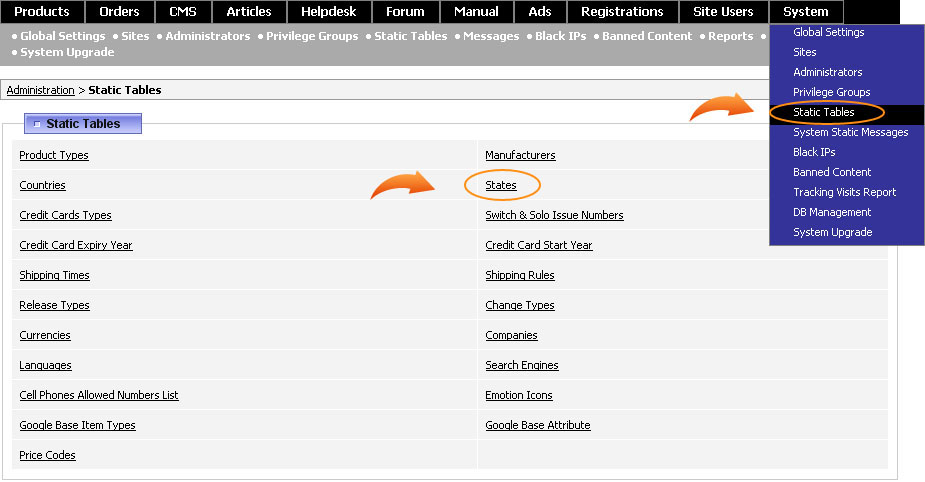Choose Static Tables in System dropdown menu
This screenshot has height=482, width=925.
tap(824, 112)
